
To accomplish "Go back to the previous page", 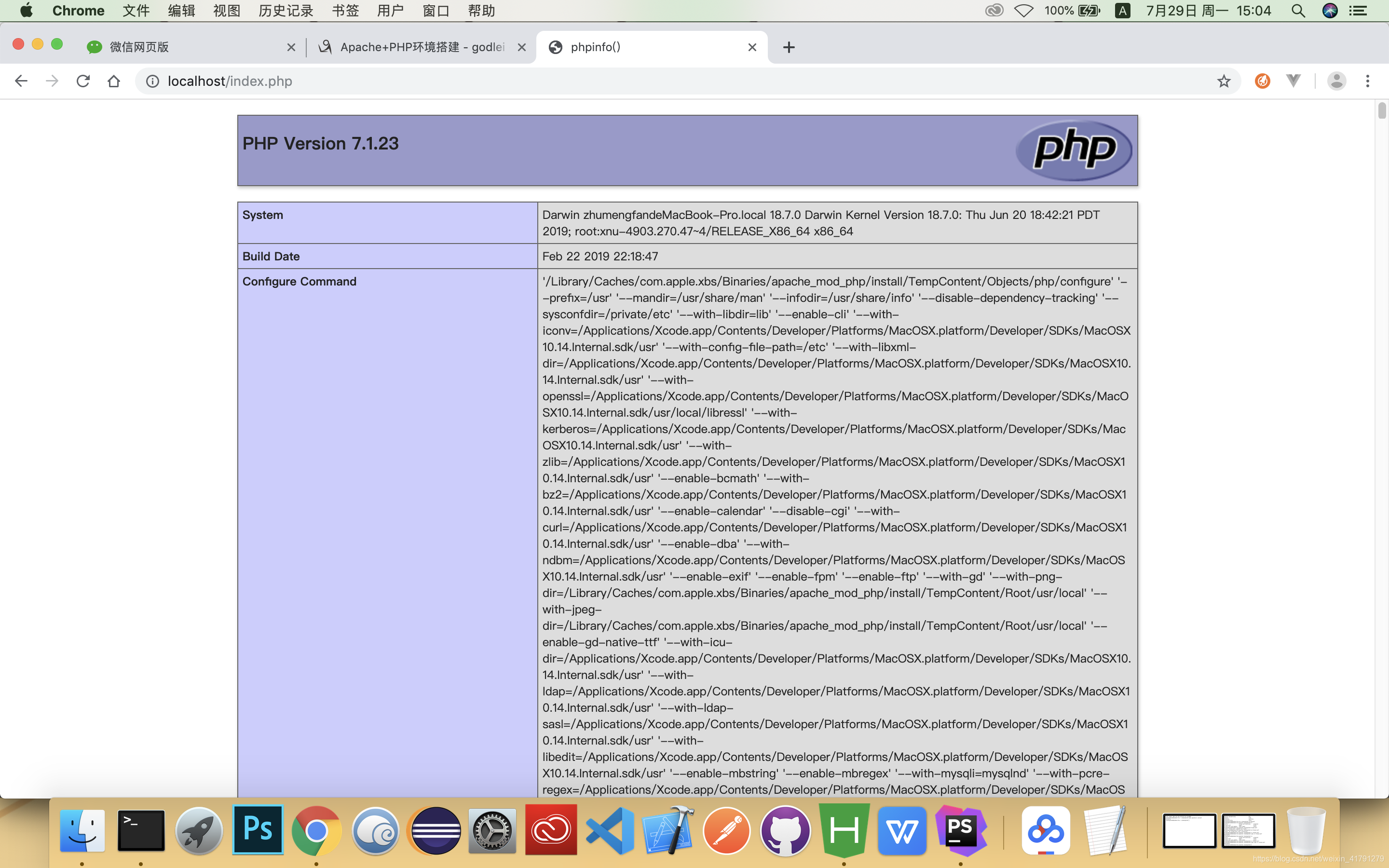I will [21, 81].
